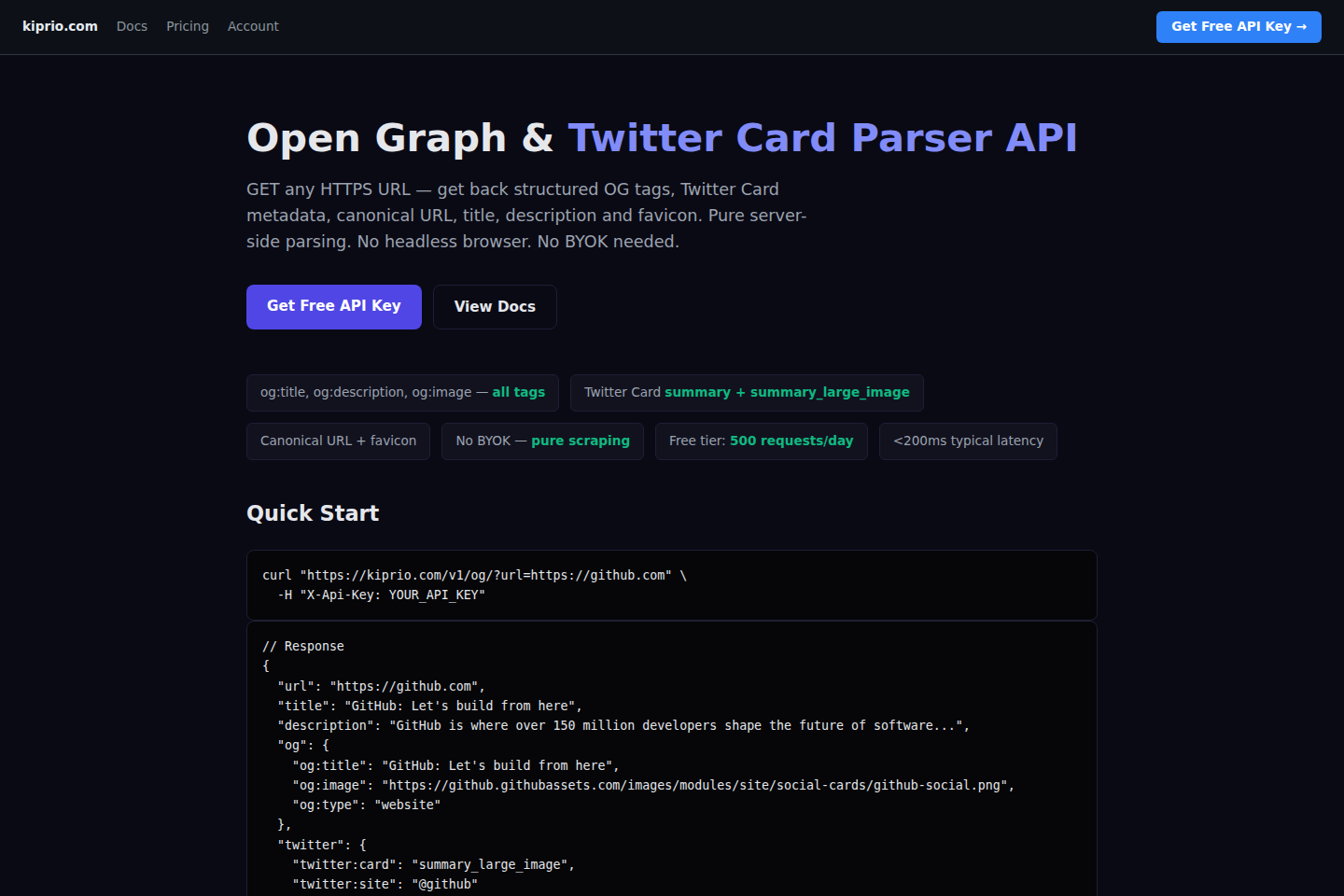Click the Open Graph & Twitter Card Parser API headline
The image size is (1344, 896).
click(x=662, y=138)
